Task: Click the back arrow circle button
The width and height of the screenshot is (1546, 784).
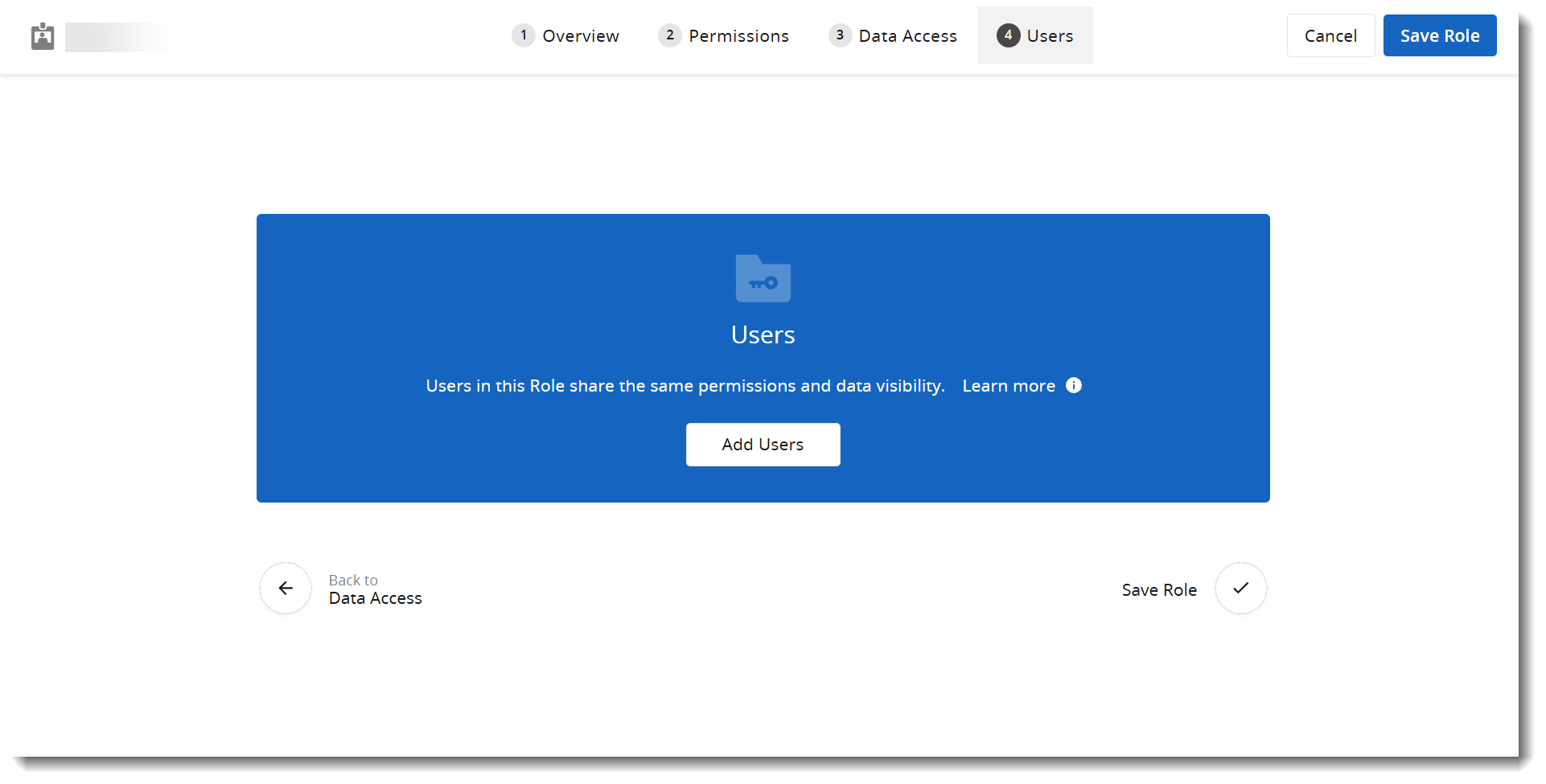Action: pyautogui.click(x=286, y=589)
